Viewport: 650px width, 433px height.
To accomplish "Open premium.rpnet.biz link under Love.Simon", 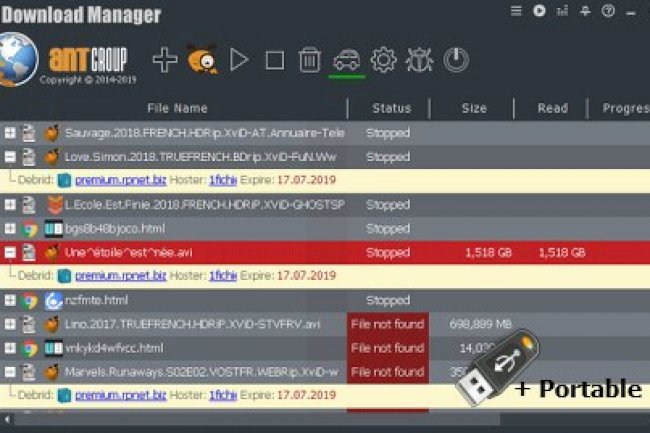I will pyautogui.click(x=121, y=180).
